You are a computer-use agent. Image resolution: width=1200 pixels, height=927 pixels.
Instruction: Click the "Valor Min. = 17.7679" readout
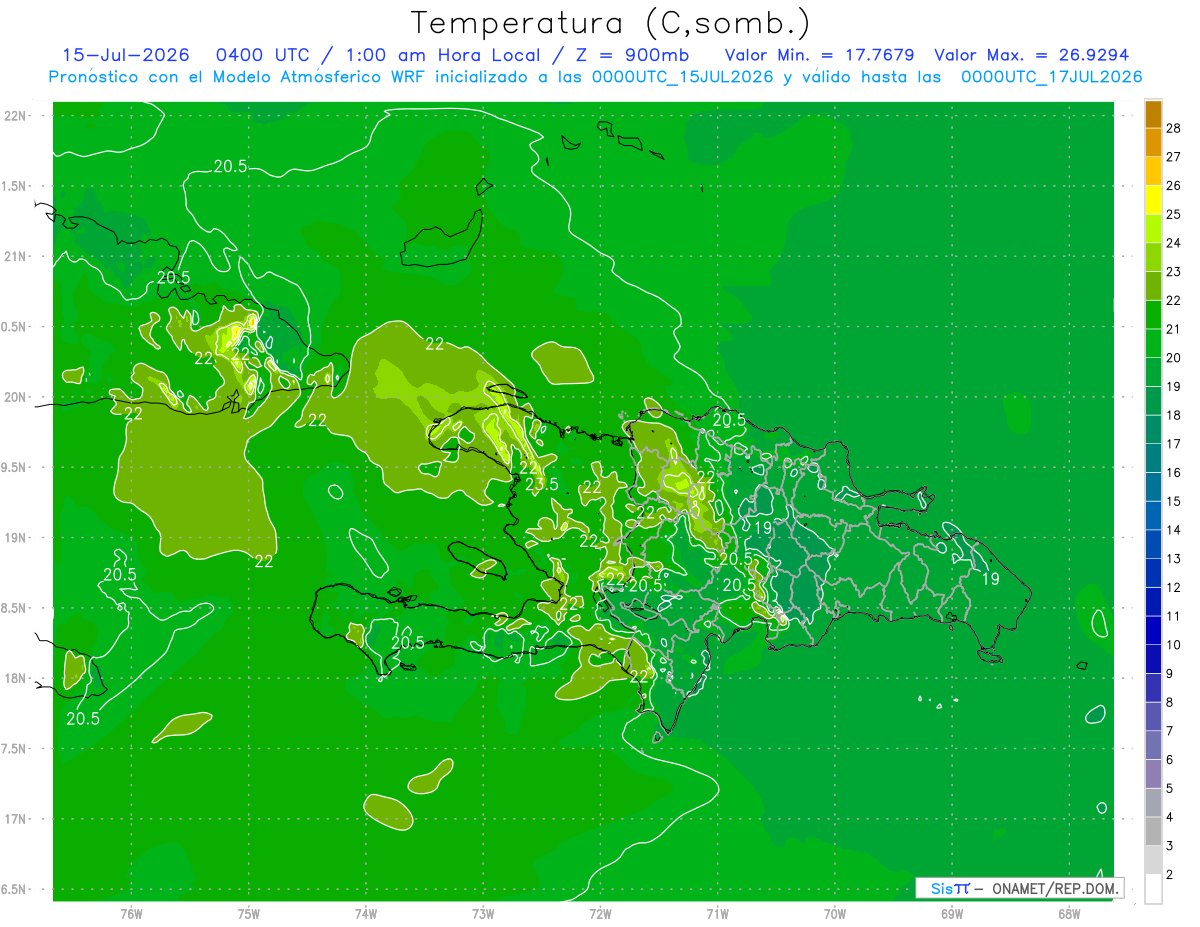coord(819,55)
